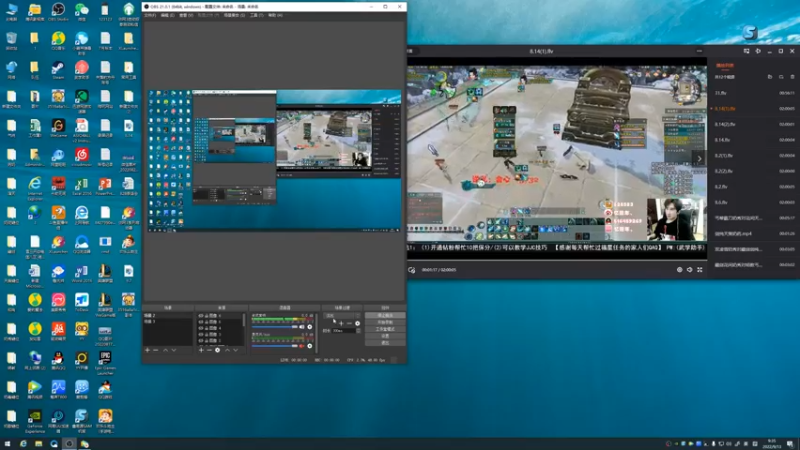The height and width of the screenshot is (450, 800).
Task: Open Excel 2016 desktop shortcut
Action: click(82, 187)
